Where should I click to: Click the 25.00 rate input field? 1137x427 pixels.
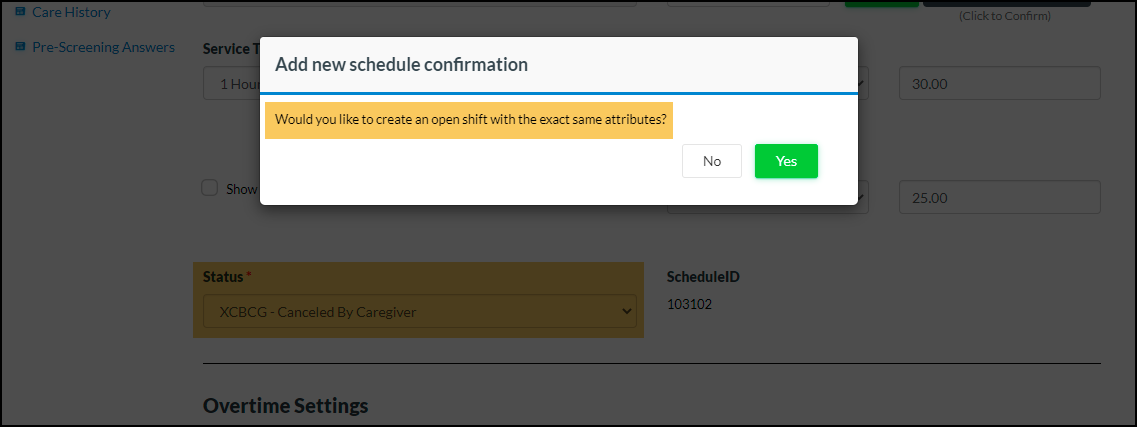[x=999, y=197]
